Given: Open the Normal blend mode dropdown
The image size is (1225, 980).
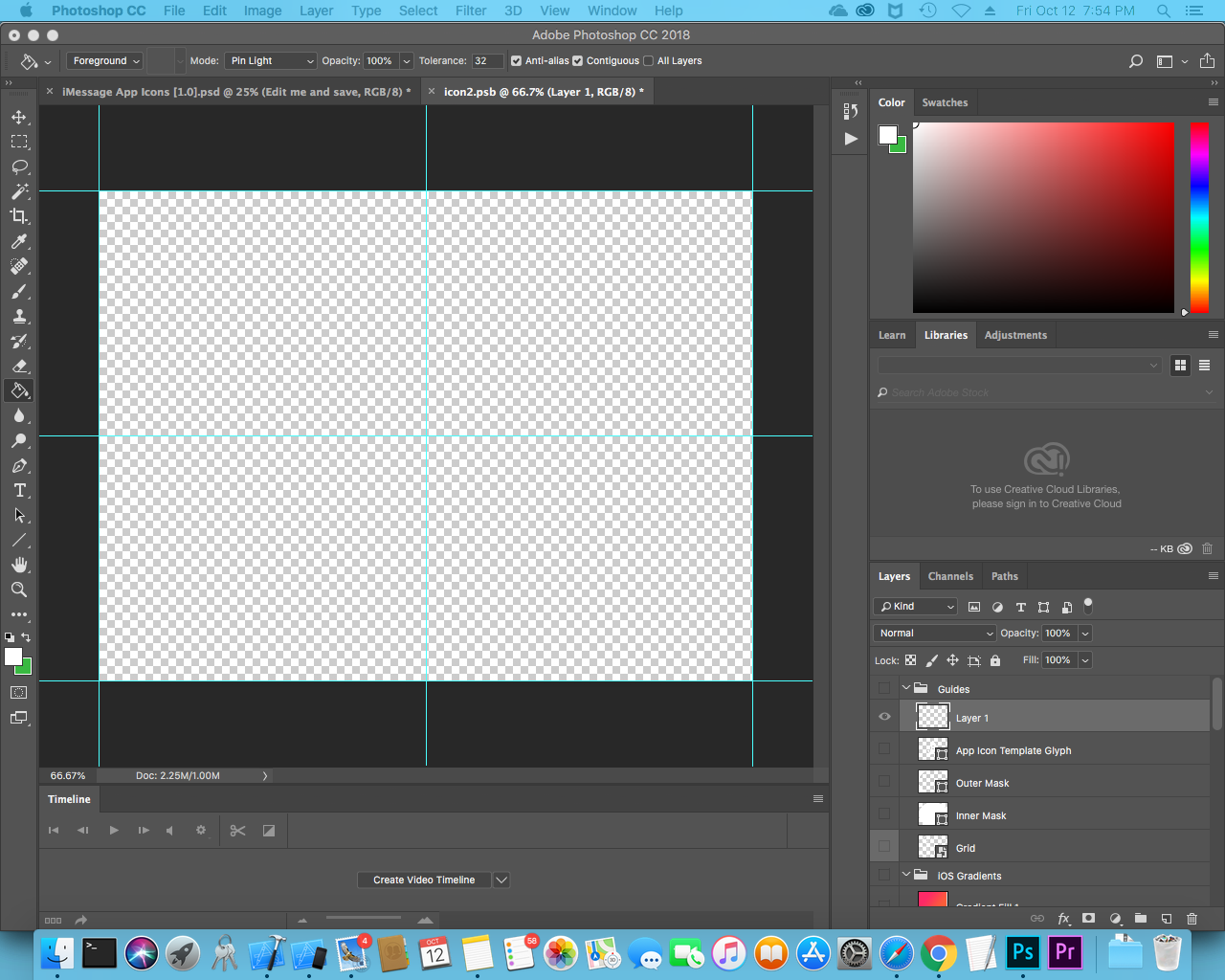Looking at the screenshot, I should pyautogui.click(x=934, y=633).
